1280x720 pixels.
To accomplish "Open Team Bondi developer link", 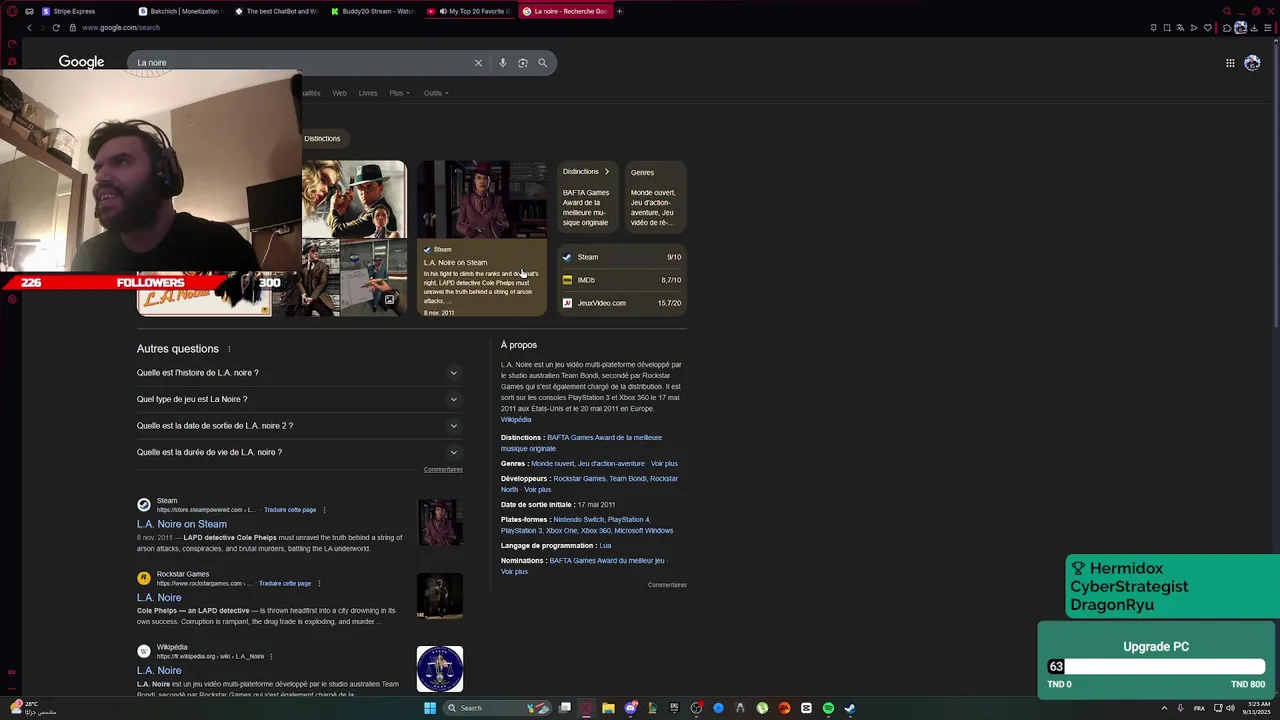I will 628,479.
